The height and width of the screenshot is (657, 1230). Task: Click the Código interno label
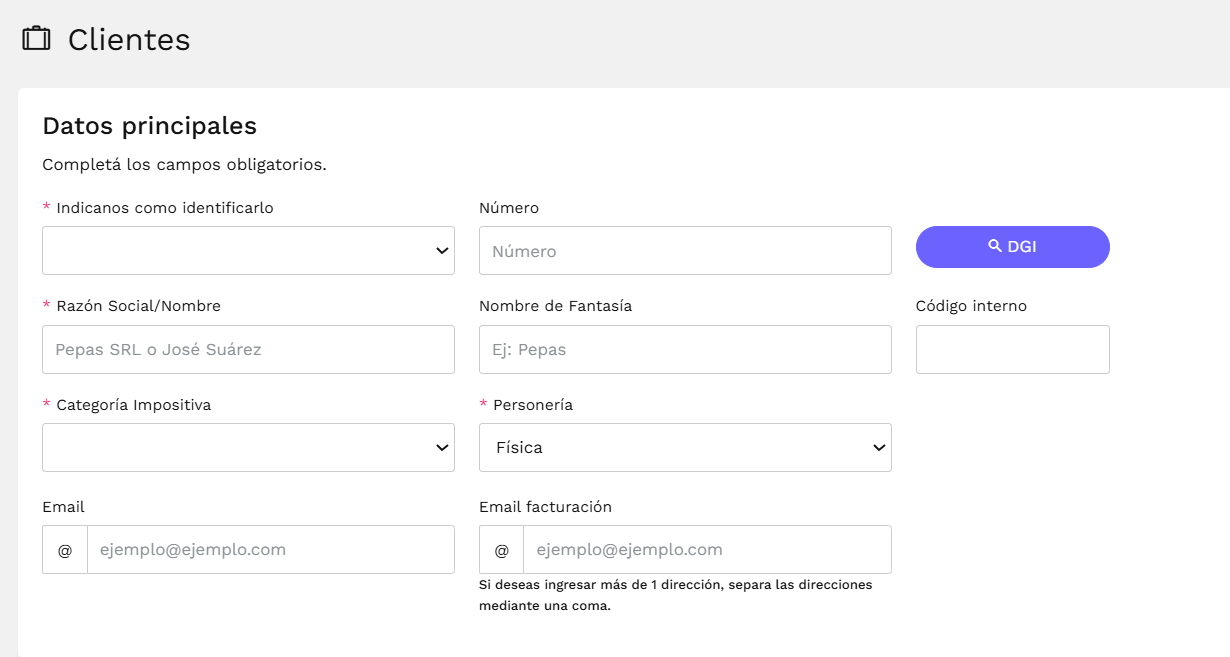click(971, 306)
